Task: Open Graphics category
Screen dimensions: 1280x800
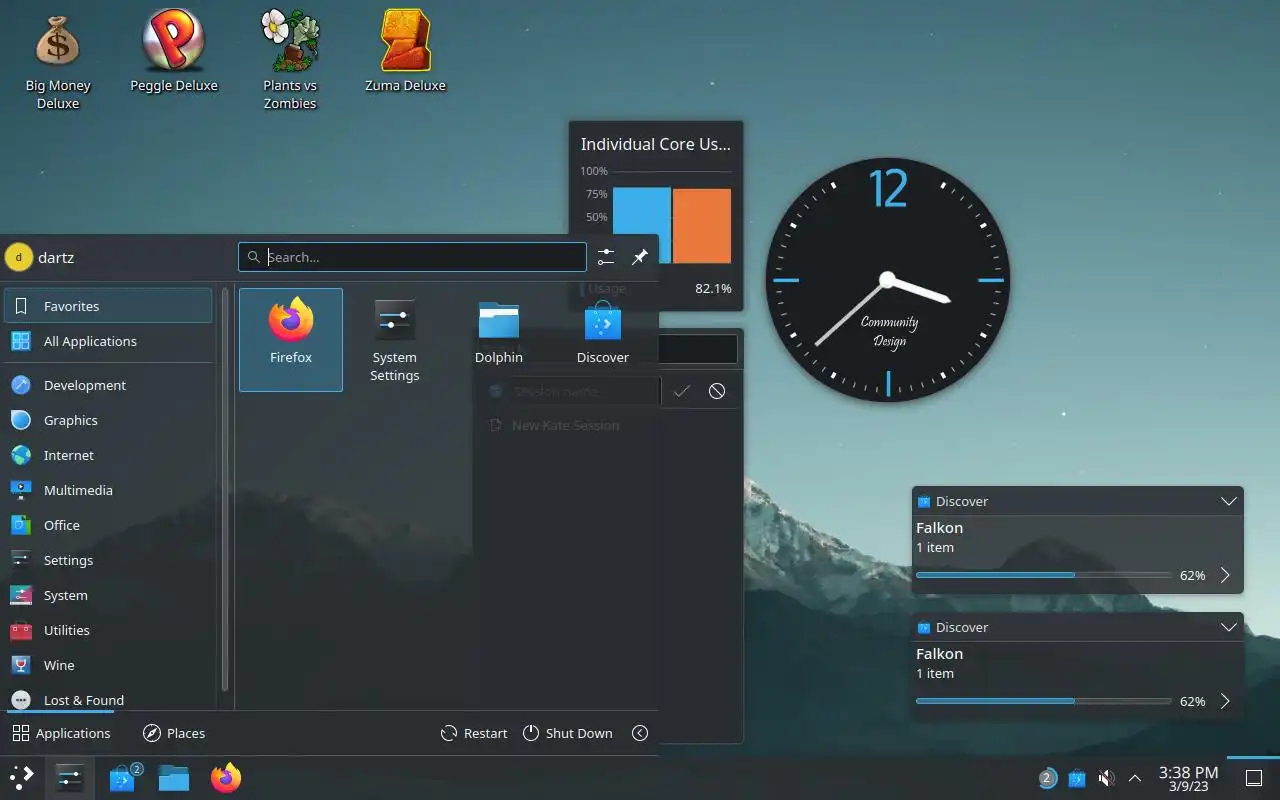Action: pos(108,420)
